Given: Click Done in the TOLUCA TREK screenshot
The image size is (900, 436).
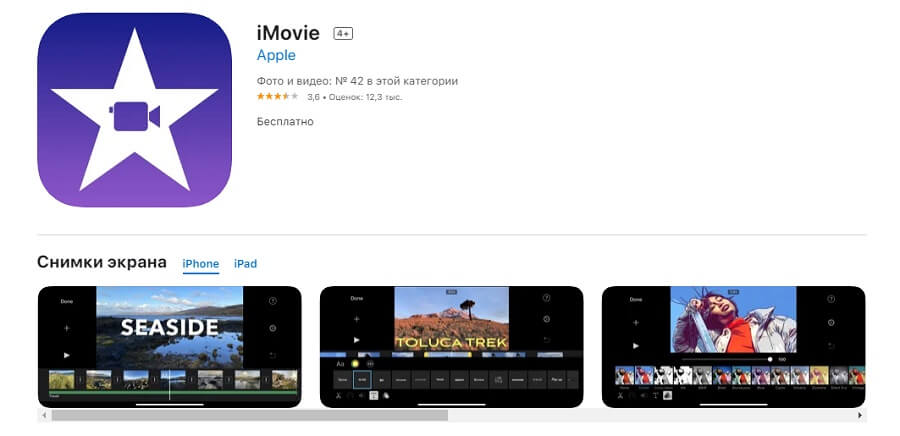Looking at the screenshot, I should [x=357, y=298].
